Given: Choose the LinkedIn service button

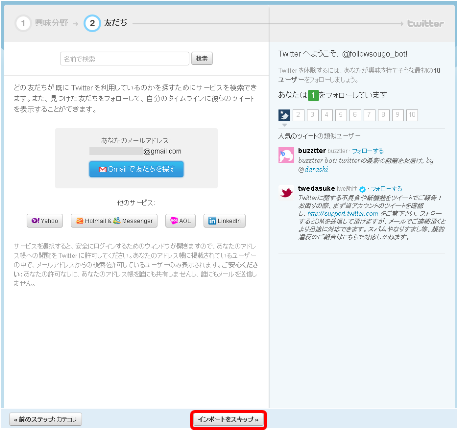Looking at the screenshot, I should (224, 221).
